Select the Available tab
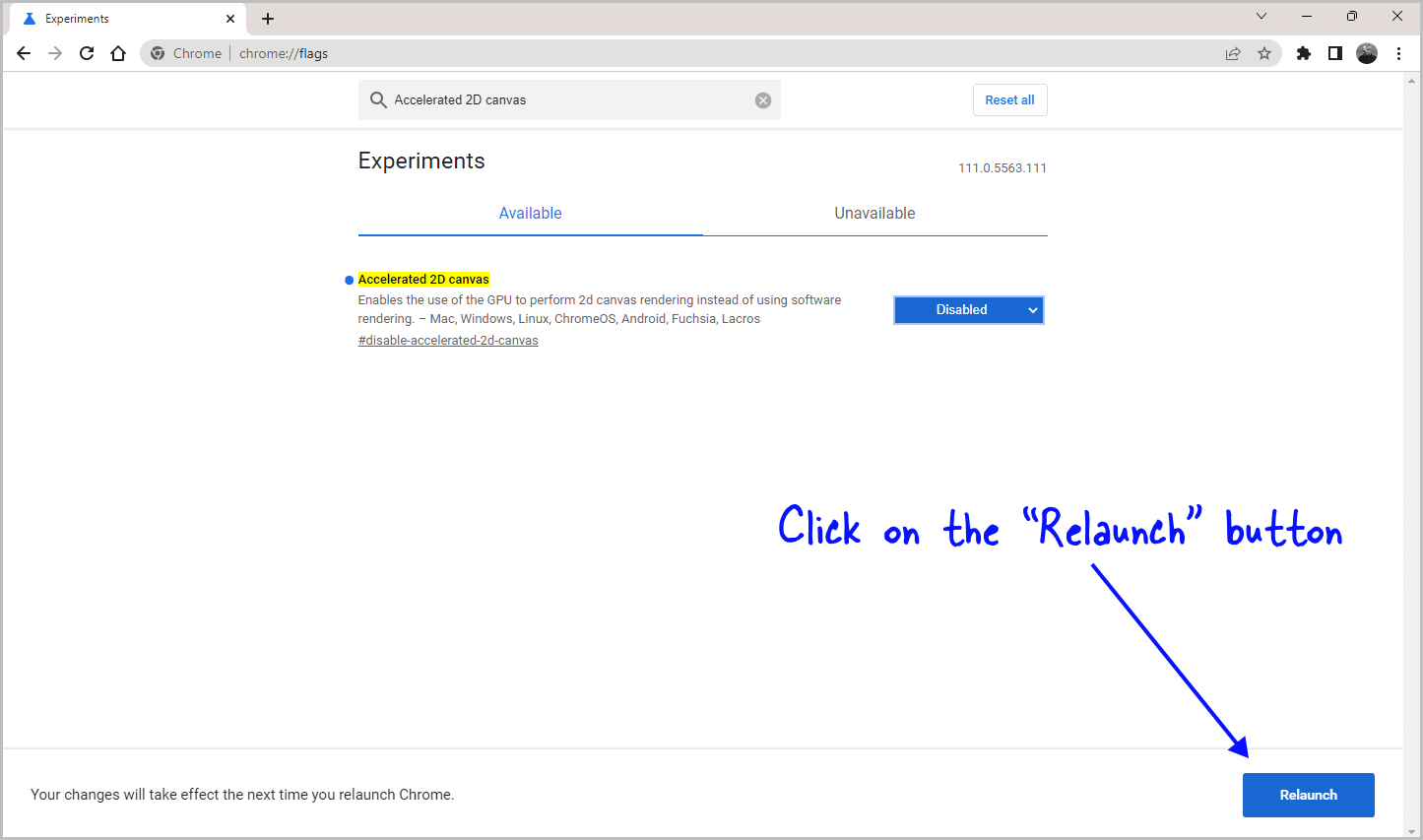Screen dimensions: 1423x840 [530, 213]
